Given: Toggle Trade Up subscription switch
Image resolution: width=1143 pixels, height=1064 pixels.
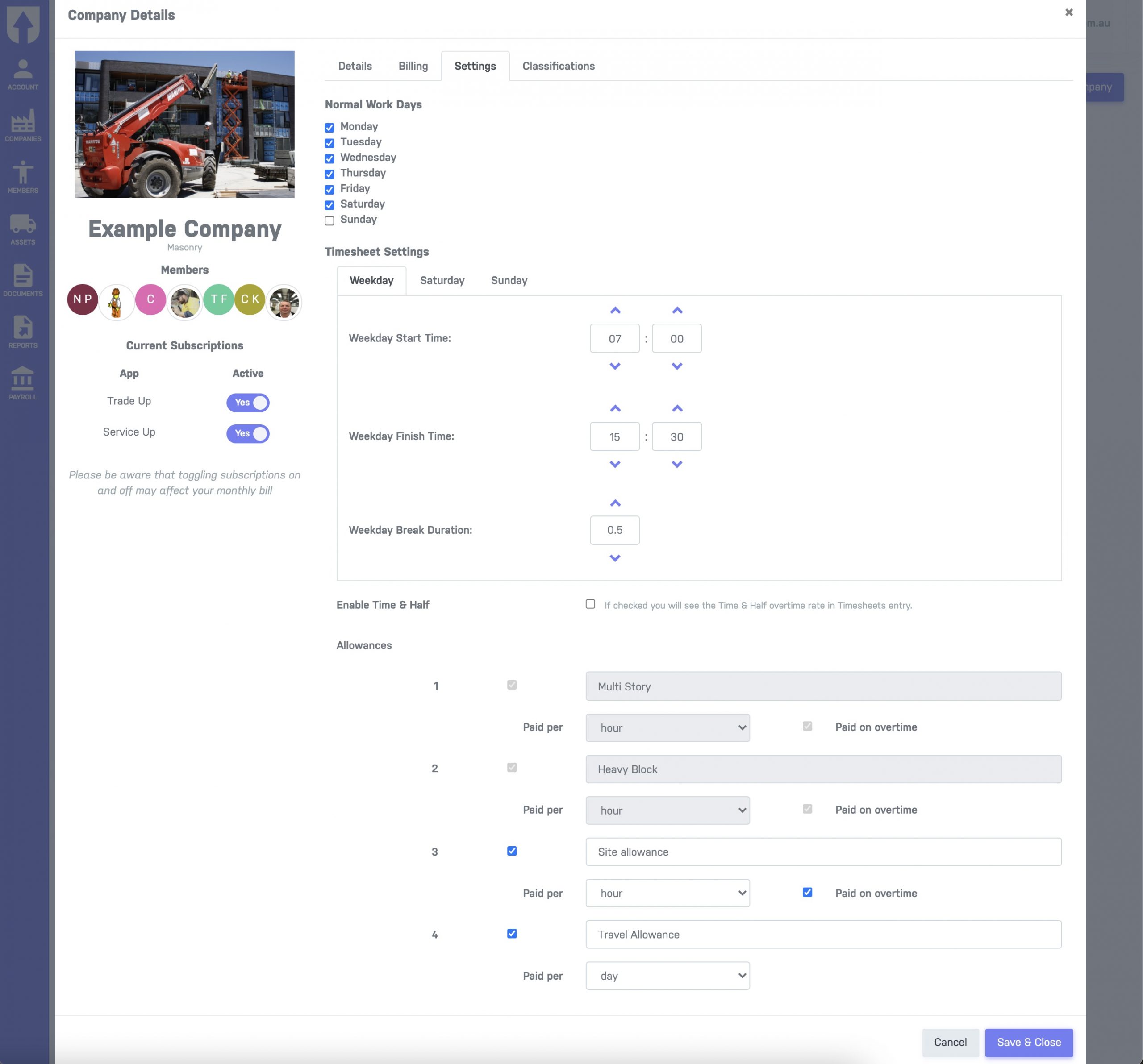Looking at the screenshot, I should coord(248,403).
